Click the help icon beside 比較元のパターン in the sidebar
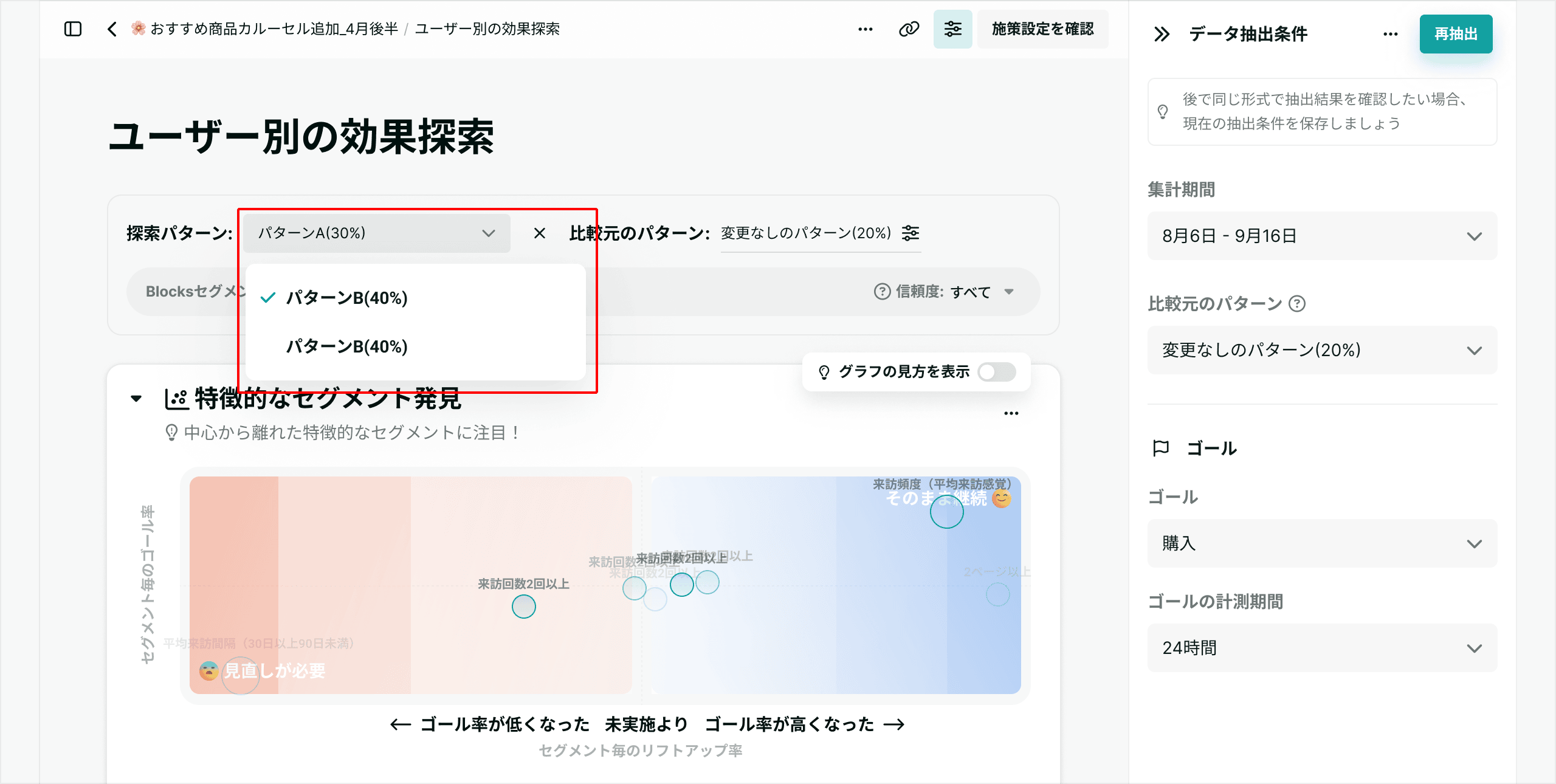 [1296, 303]
